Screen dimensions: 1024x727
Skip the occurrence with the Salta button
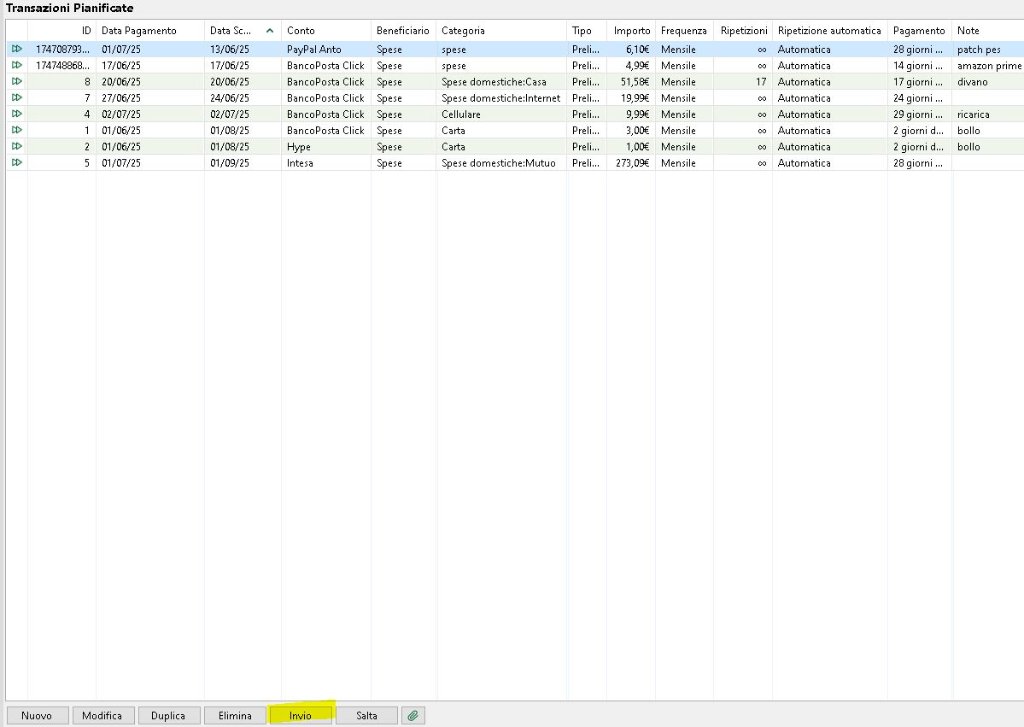[367, 715]
